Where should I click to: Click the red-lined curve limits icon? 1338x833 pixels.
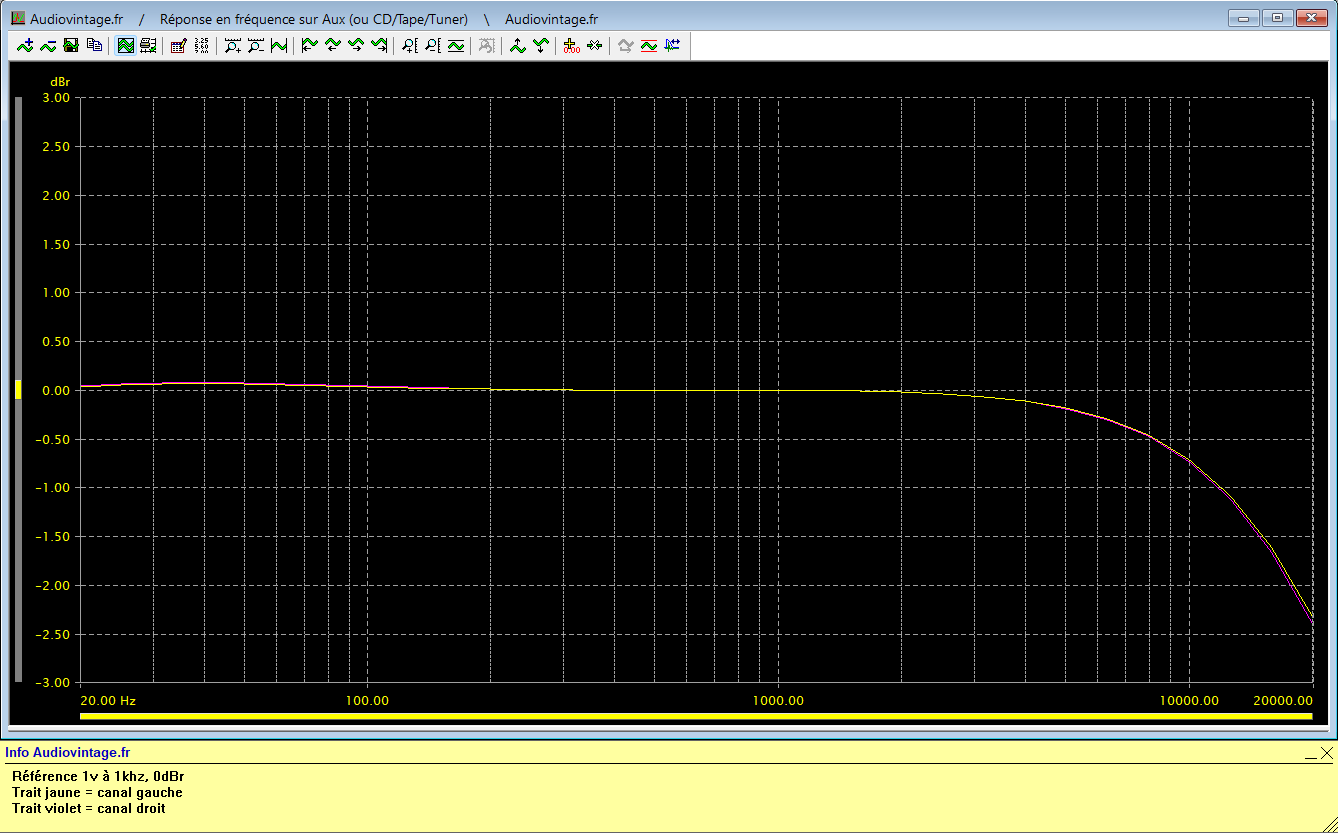(x=649, y=45)
